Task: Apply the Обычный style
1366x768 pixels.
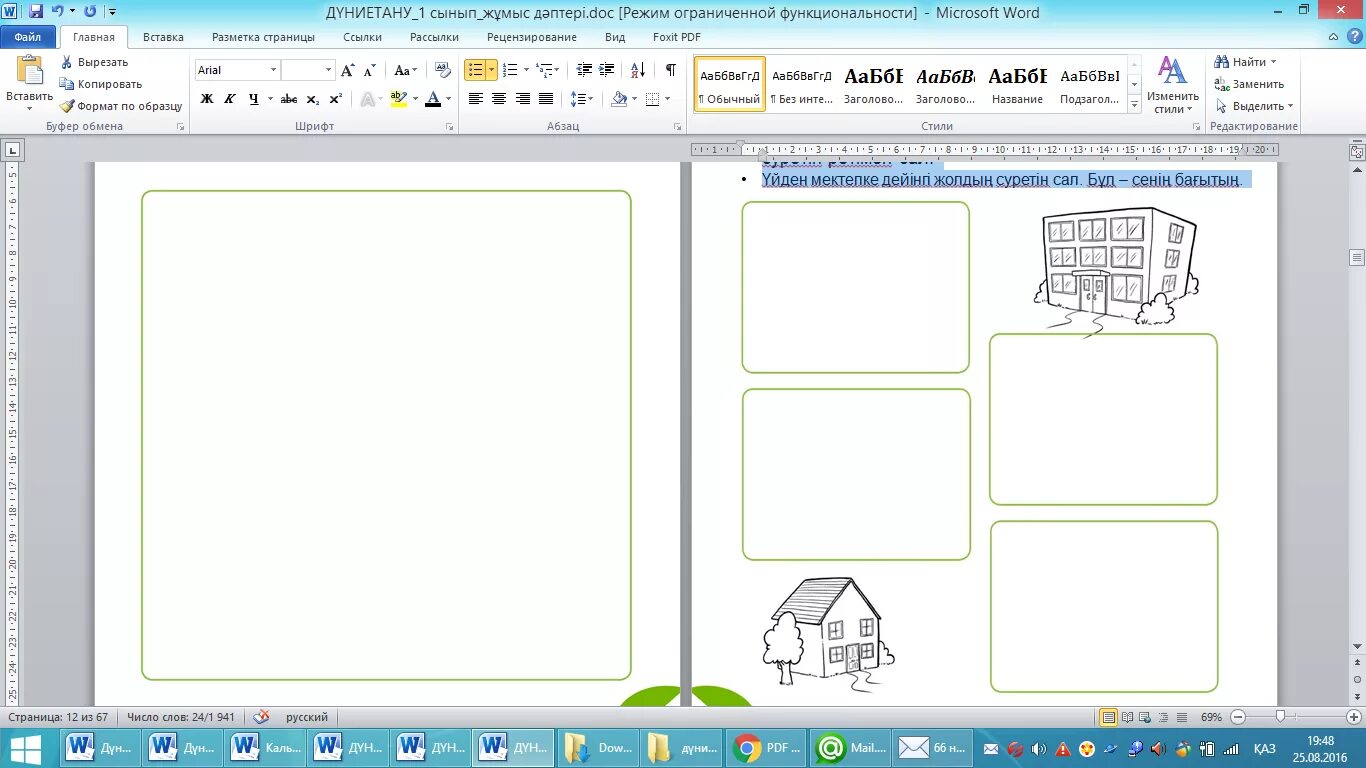Action: (730, 84)
